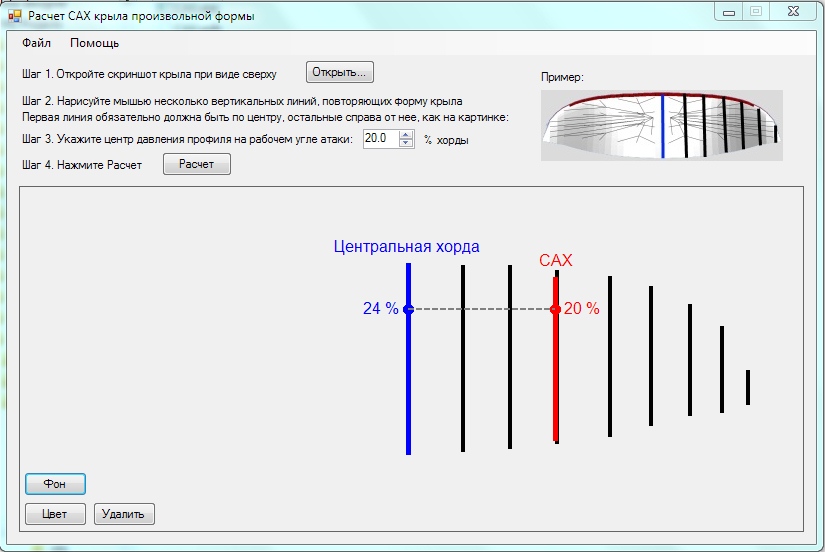
Task: Click the example wing thumbnail image
Action: [x=661, y=125]
